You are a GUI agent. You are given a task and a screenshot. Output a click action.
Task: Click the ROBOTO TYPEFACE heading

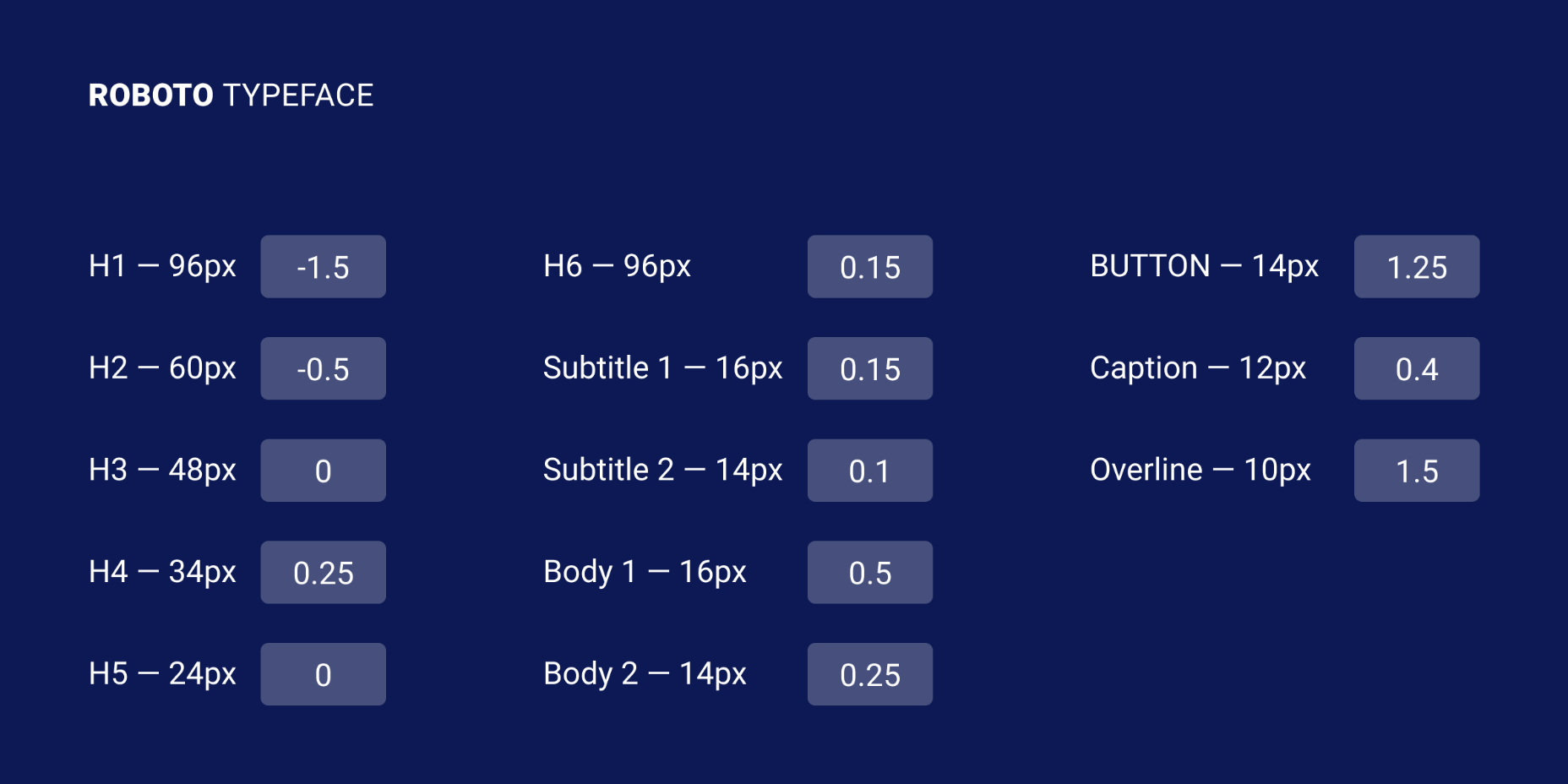(x=231, y=95)
